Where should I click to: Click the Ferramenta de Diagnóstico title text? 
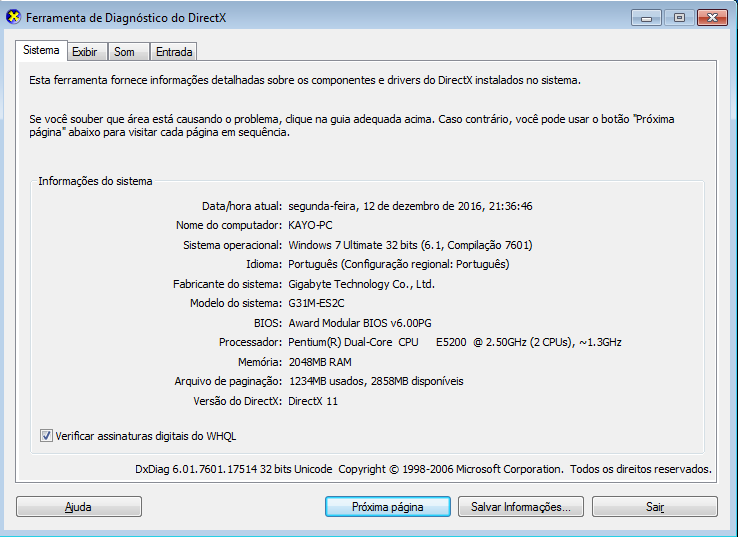[126, 18]
